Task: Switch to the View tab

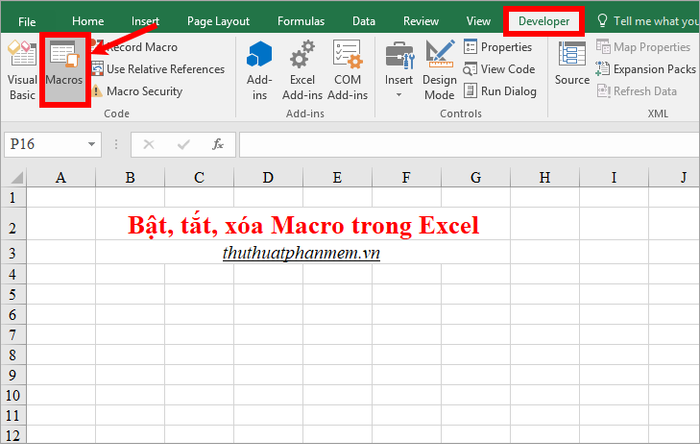Action: [x=479, y=21]
